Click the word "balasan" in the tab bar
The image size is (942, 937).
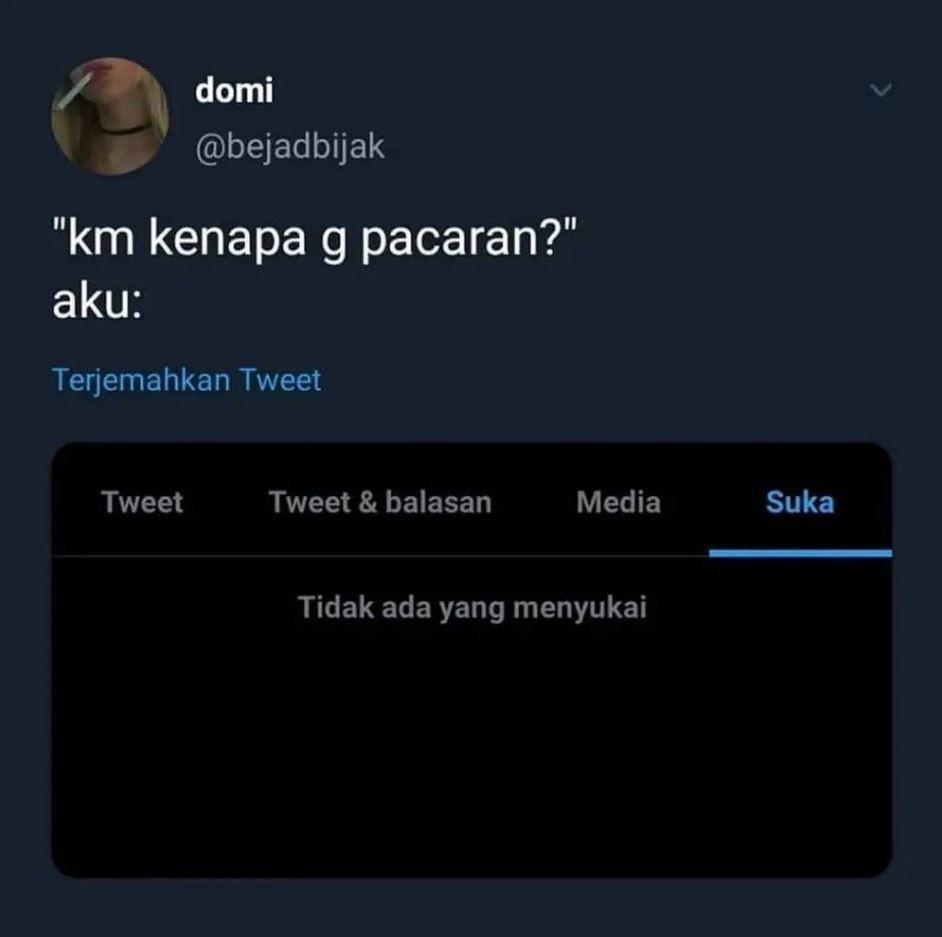[439, 502]
